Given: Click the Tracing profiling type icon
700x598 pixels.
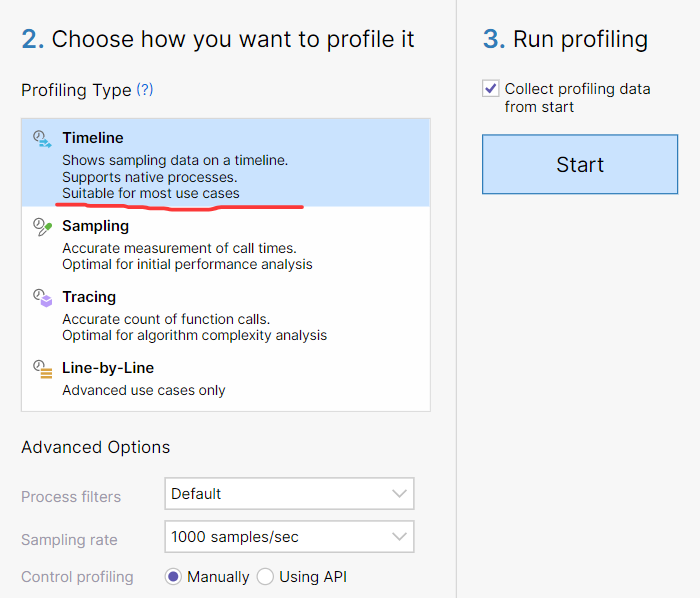Looking at the screenshot, I should [x=41, y=298].
